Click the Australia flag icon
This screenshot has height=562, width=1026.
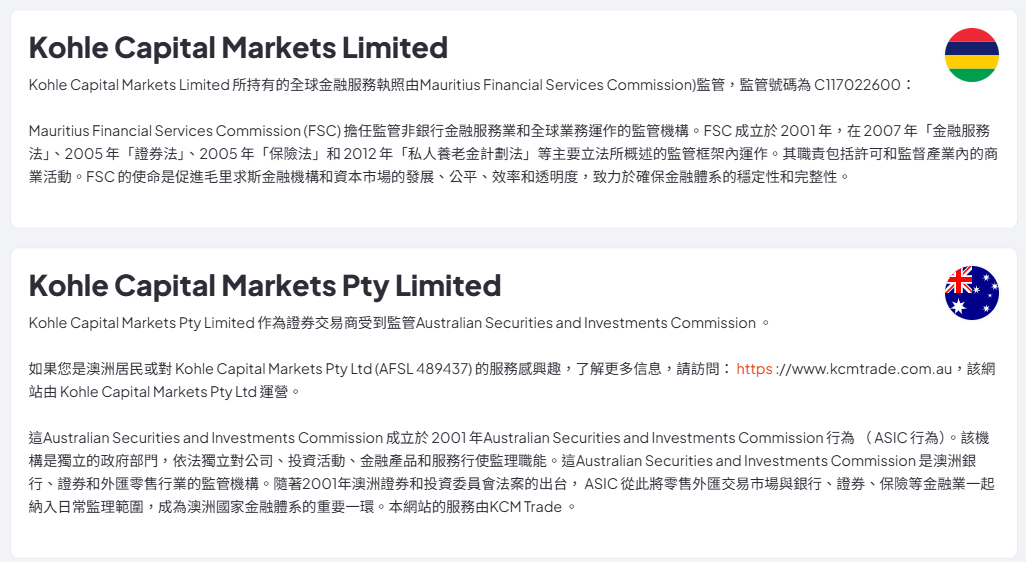click(x=972, y=293)
